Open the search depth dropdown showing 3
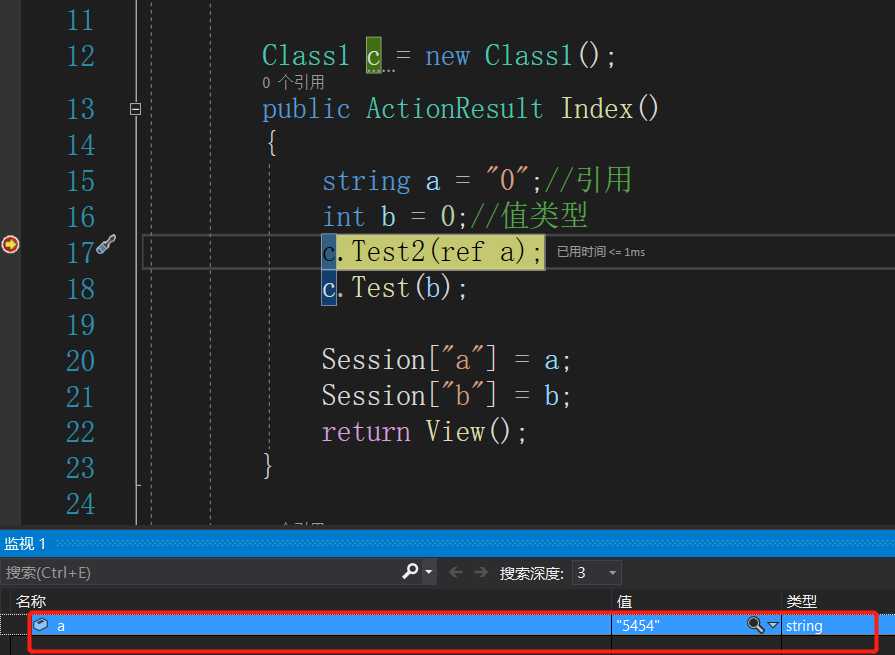Image resolution: width=895 pixels, height=655 pixels. 596,572
